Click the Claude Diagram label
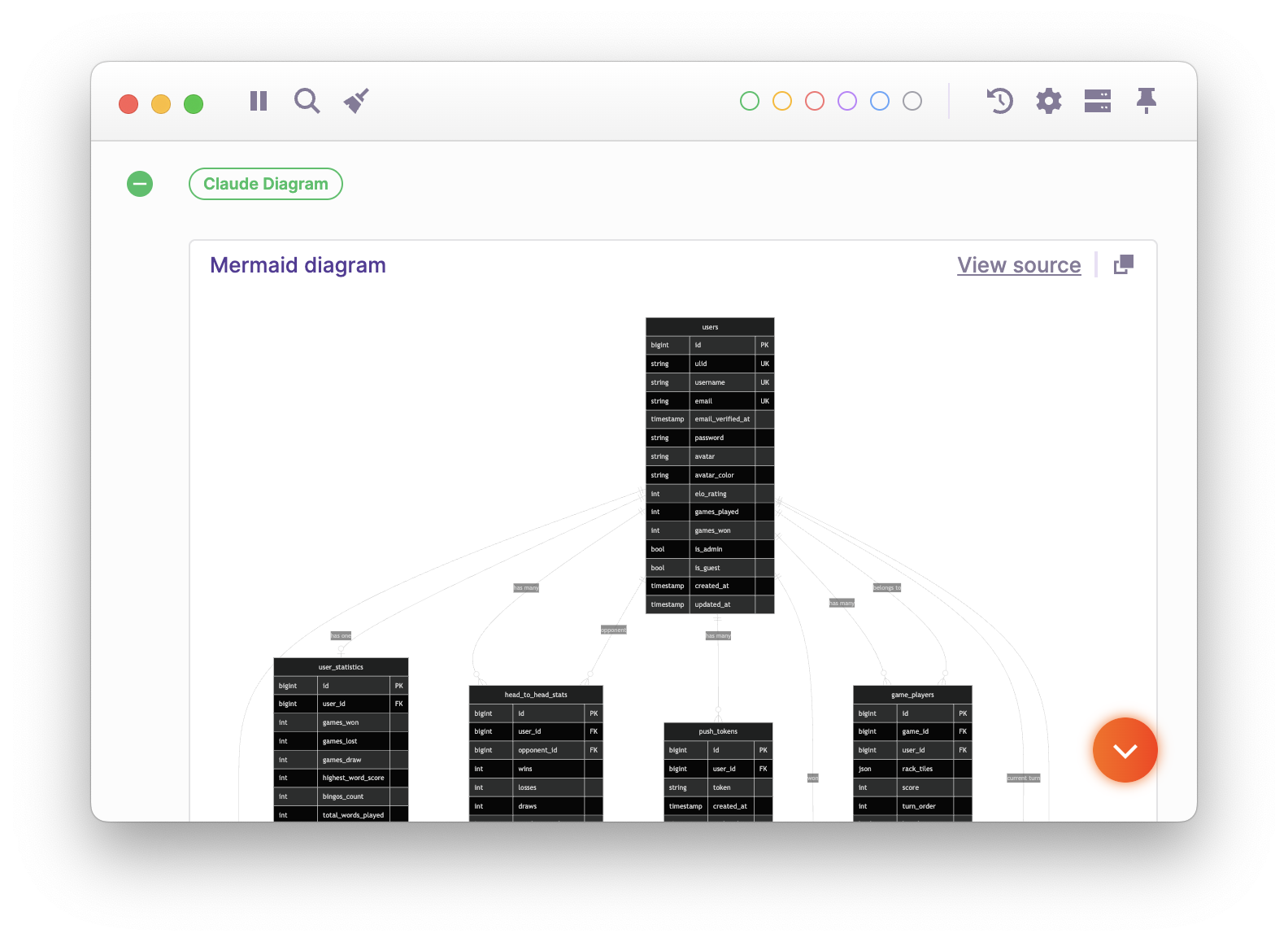This screenshot has height=942, width=1288. (266, 184)
